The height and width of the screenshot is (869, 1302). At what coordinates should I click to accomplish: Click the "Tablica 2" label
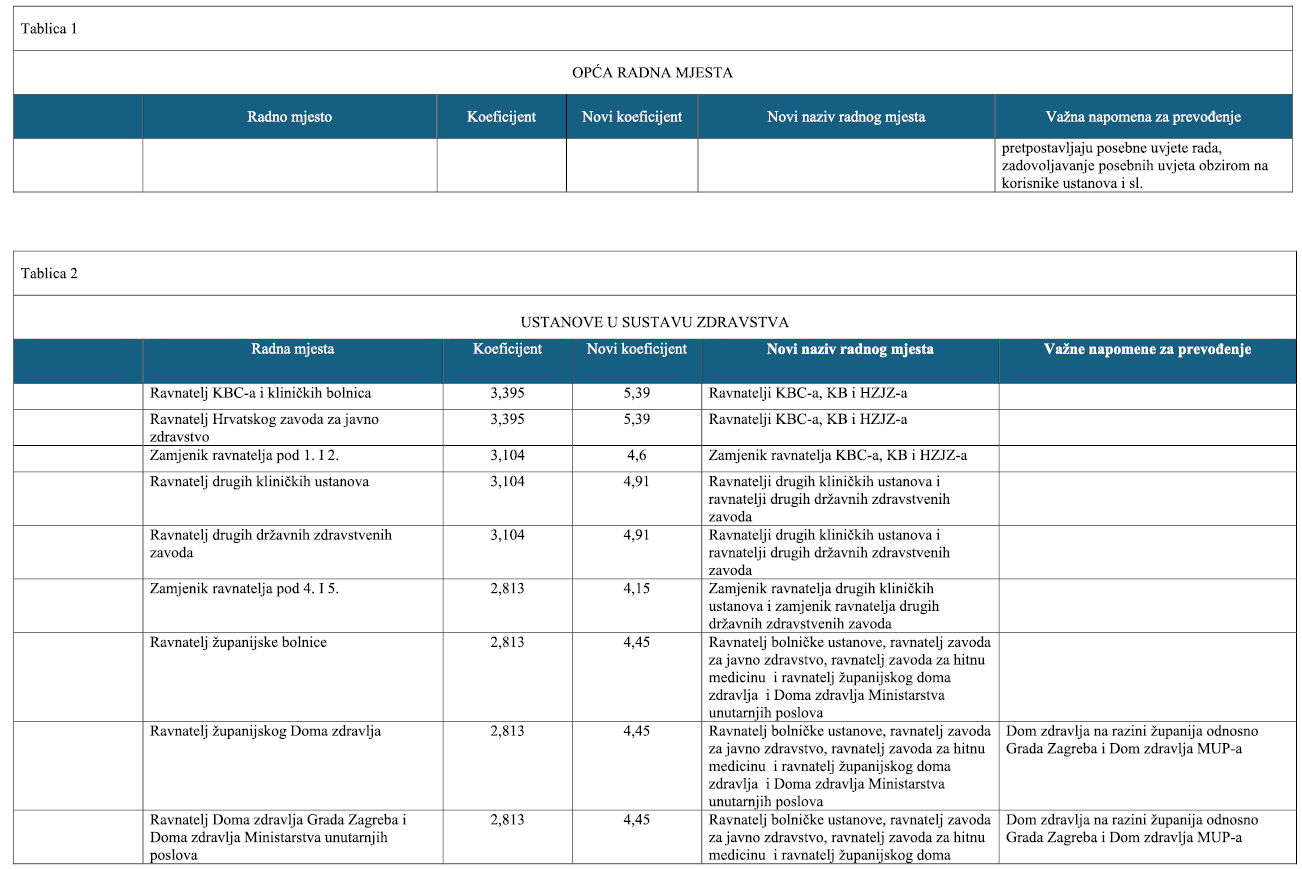pos(49,274)
